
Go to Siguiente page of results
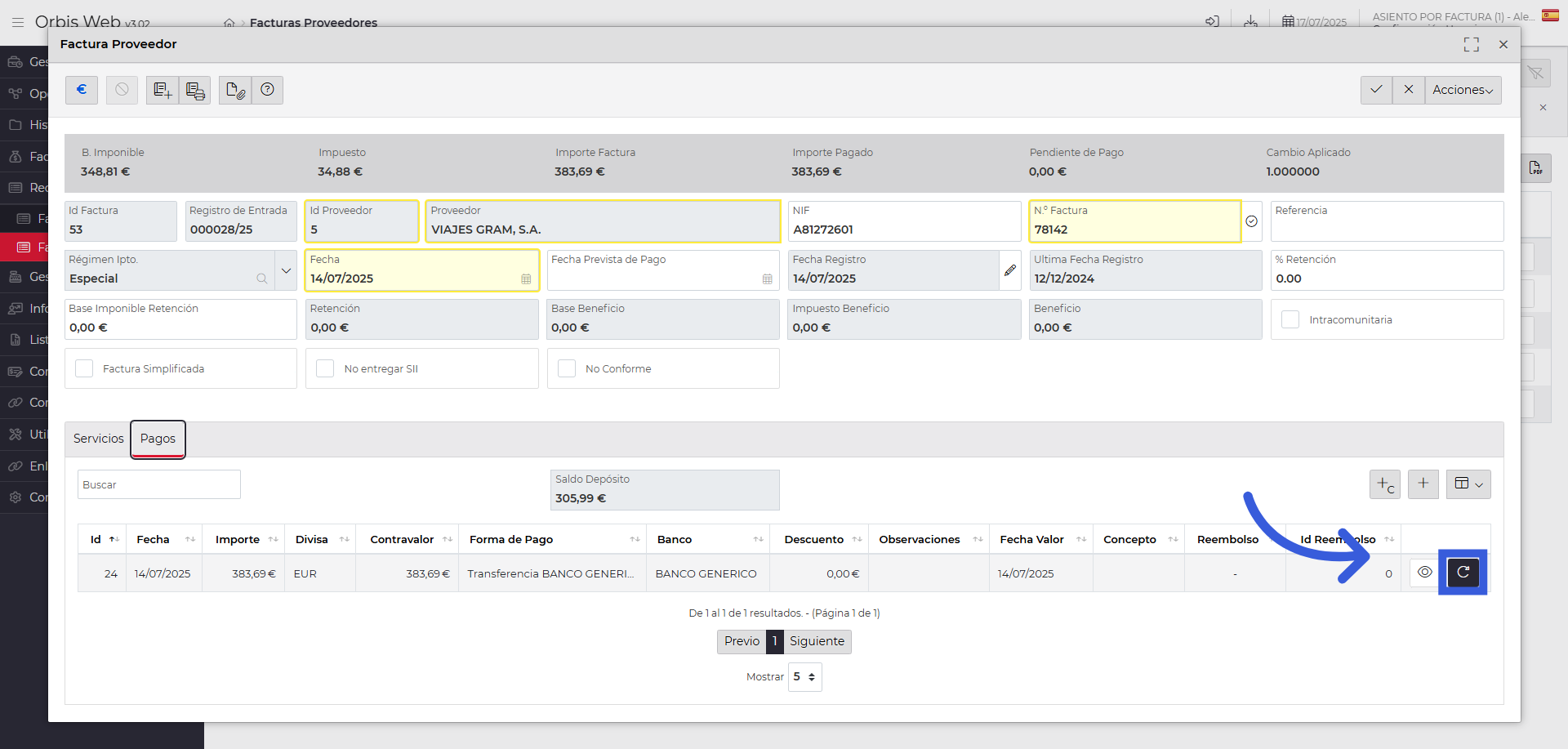coord(817,641)
